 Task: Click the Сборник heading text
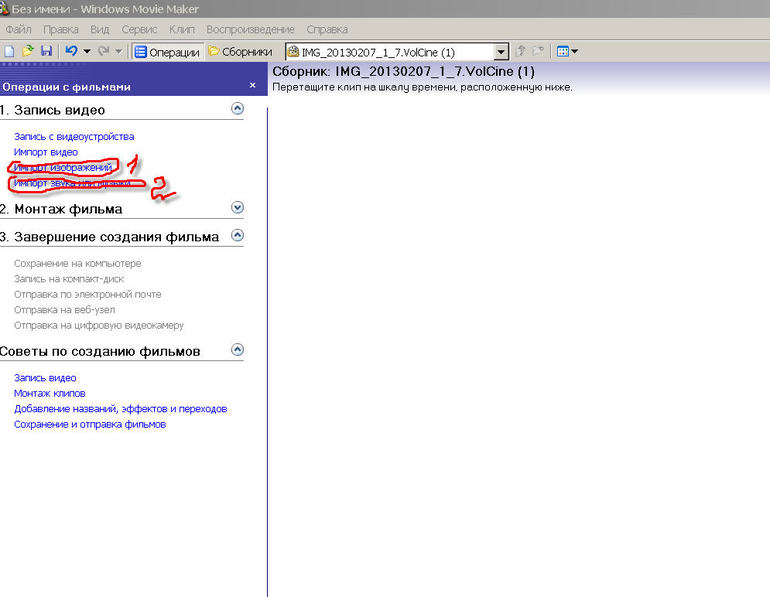click(403, 72)
